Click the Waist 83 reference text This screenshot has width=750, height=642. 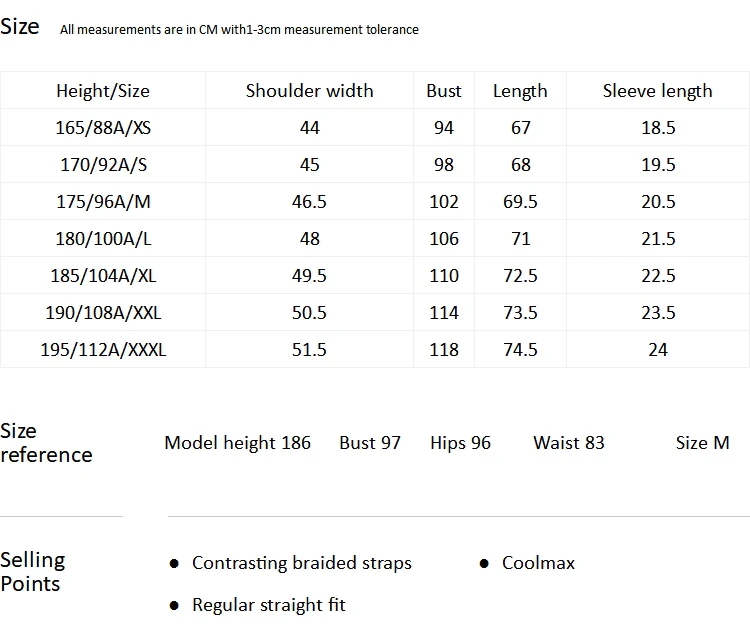tap(569, 443)
